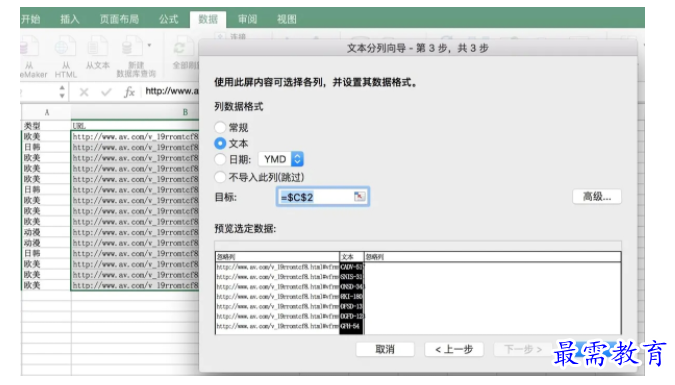Click the URL header cell

click(x=135, y=126)
